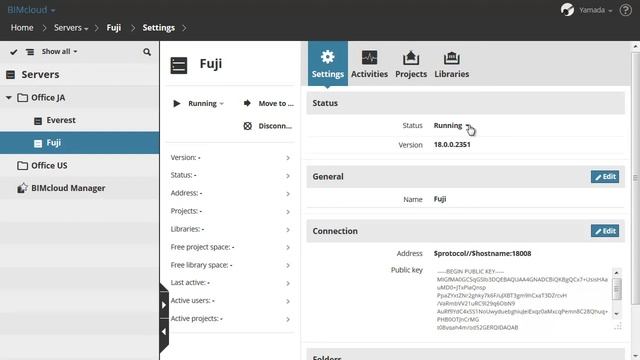Switch to the Settings tab
Screen dimensions: 640x360
pyautogui.click(x=328, y=64)
